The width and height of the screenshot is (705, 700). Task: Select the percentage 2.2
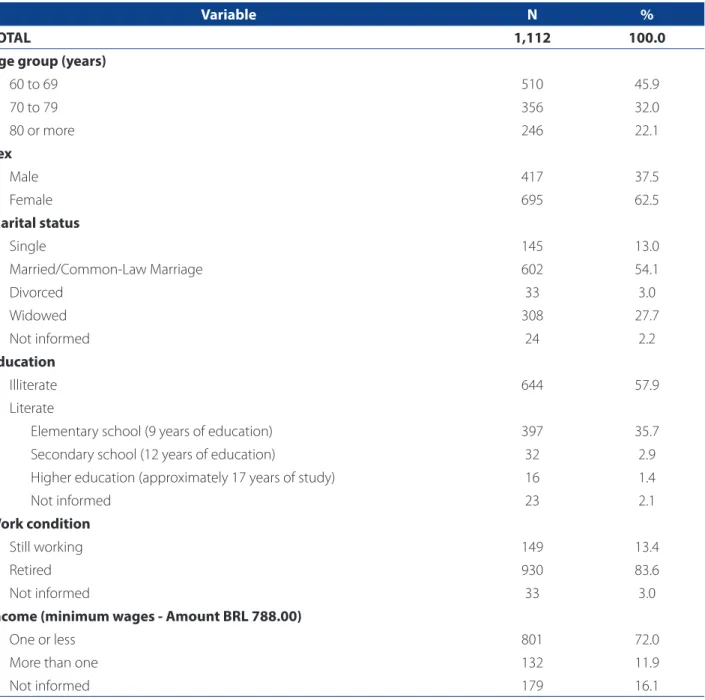(647, 339)
